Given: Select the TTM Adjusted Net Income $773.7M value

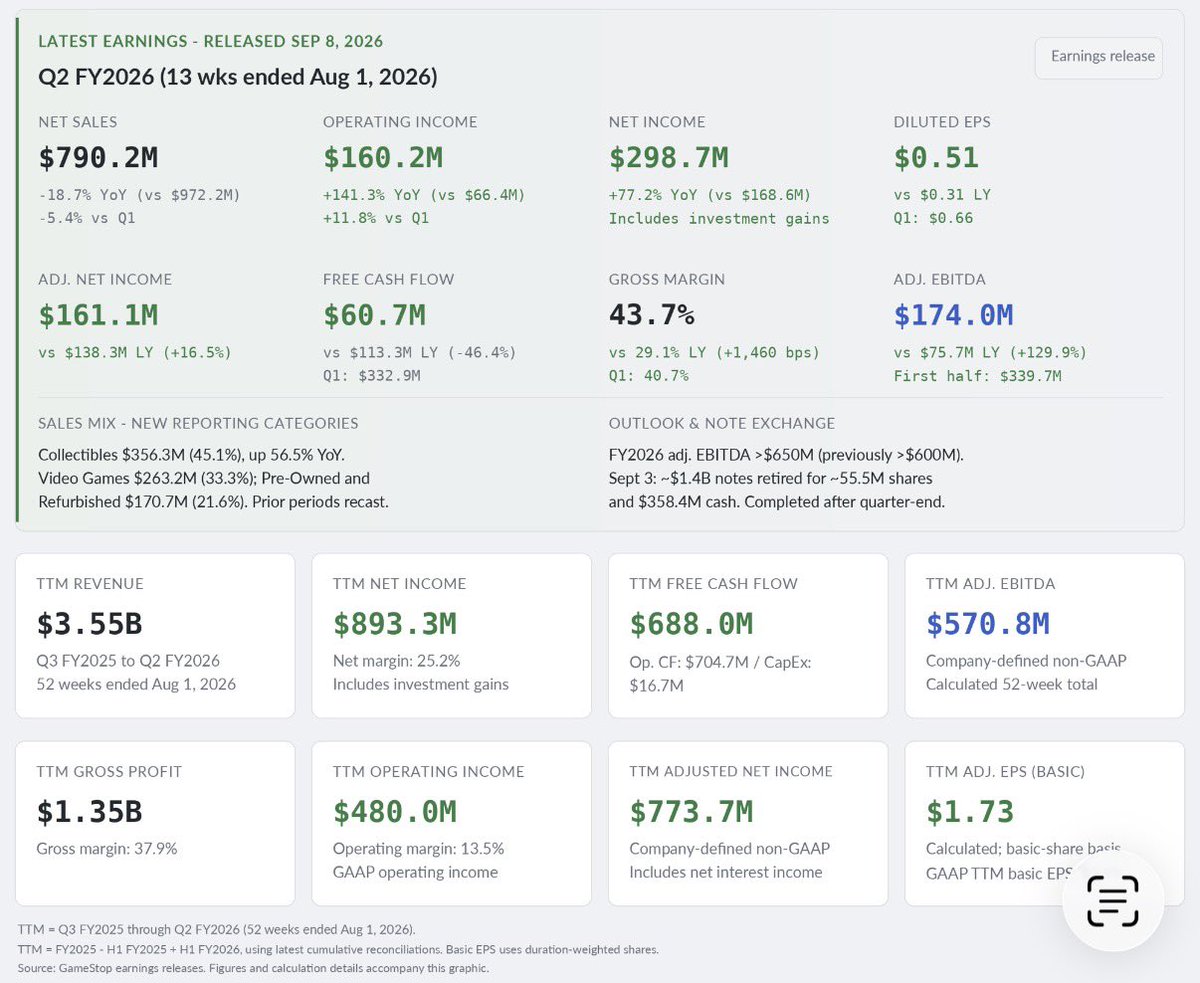Looking at the screenshot, I should 691,811.
